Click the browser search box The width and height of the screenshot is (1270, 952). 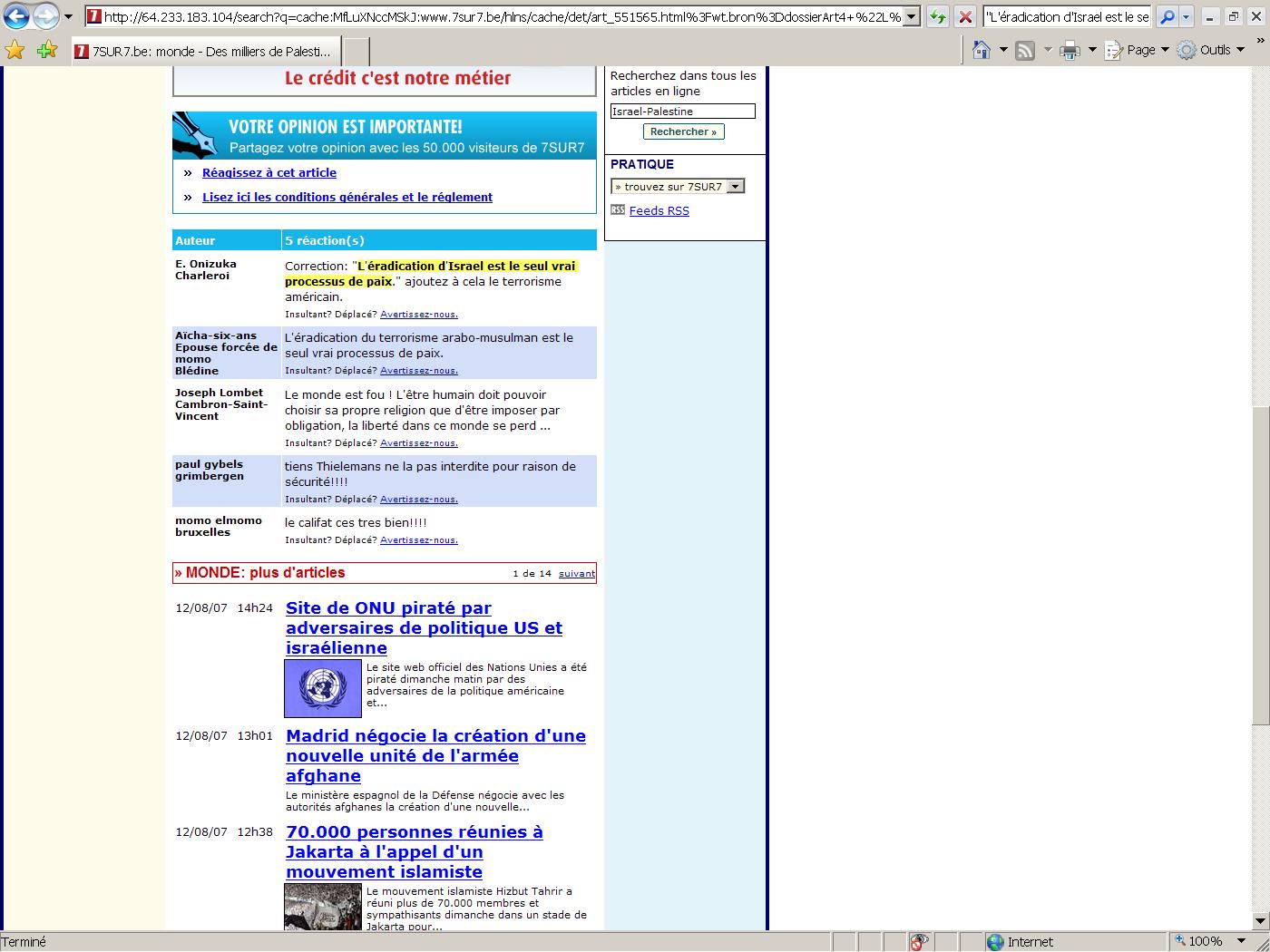(x=1069, y=16)
